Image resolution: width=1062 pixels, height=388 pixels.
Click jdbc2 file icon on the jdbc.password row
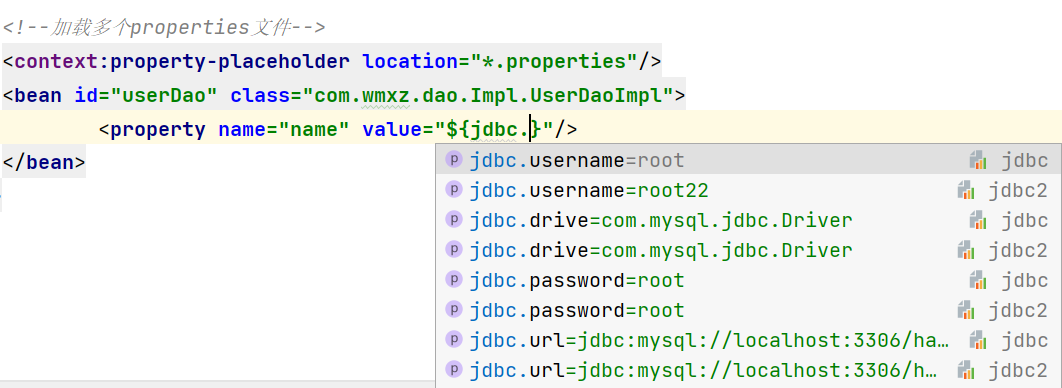(x=965, y=310)
